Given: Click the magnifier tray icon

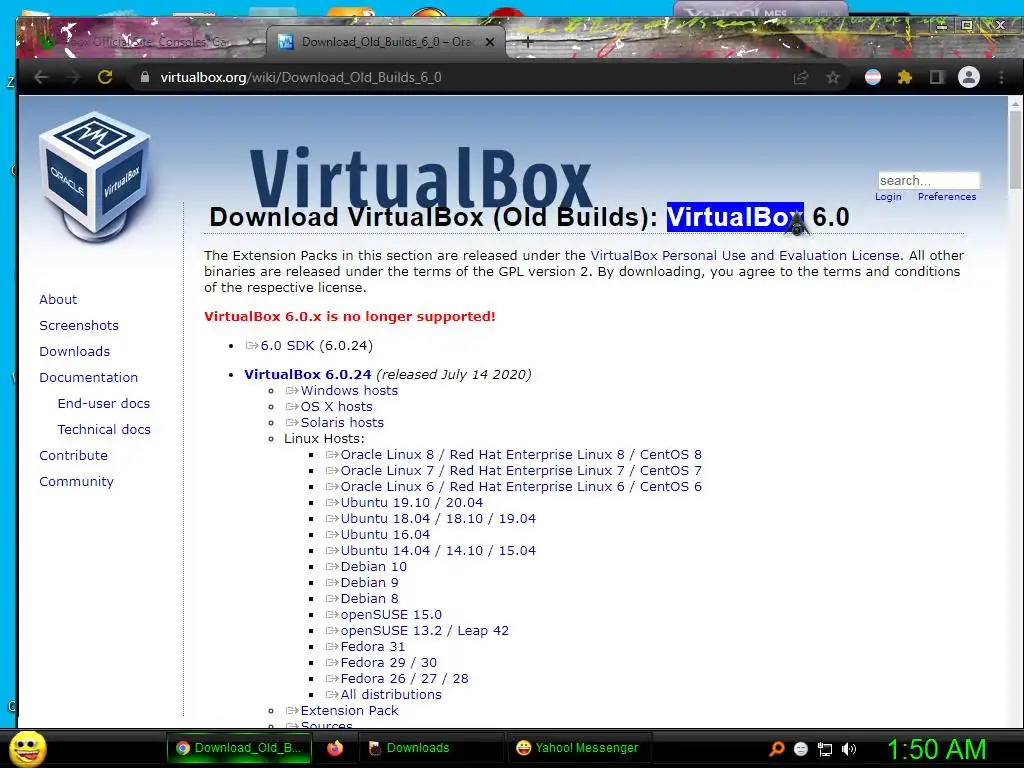Looking at the screenshot, I should pyautogui.click(x=776, y=748).
